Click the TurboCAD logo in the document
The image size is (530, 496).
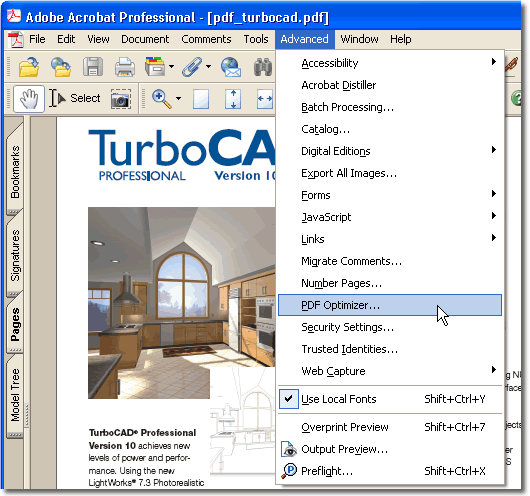point(182,156)
